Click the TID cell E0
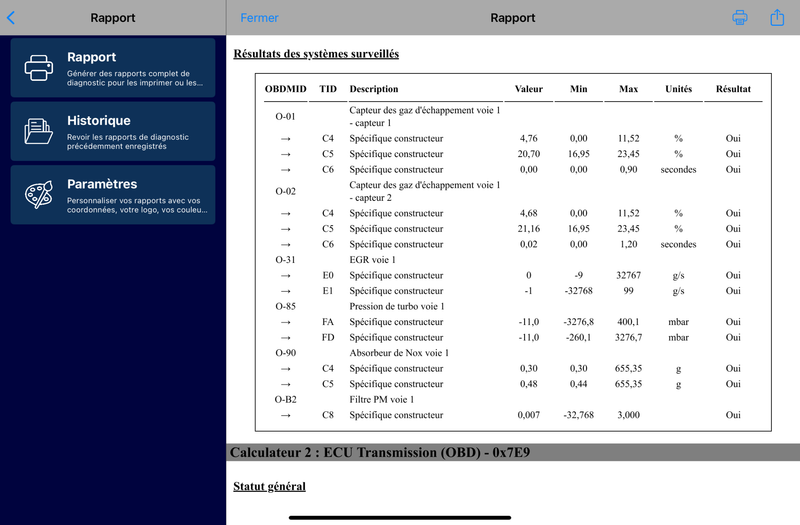Image resolution: width=800 pixels, height=525 pixels. point(328,276)
